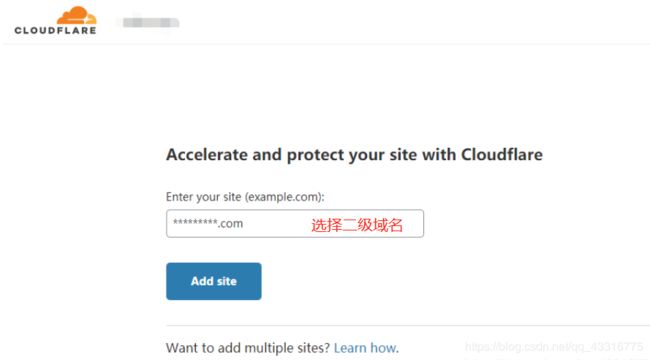Viewport: 650px width, 360px height.
Task: Open the Learn how link
Action: click(x=366, y=348)
